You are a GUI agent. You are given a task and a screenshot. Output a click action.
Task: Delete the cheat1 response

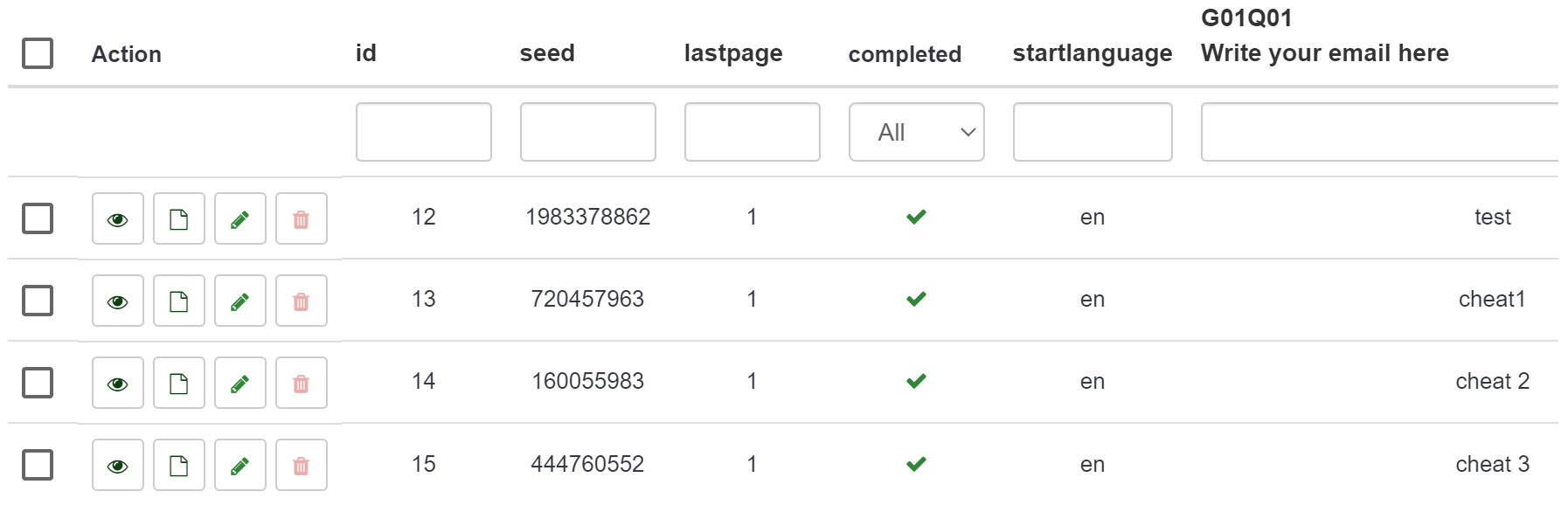[302, 301]
